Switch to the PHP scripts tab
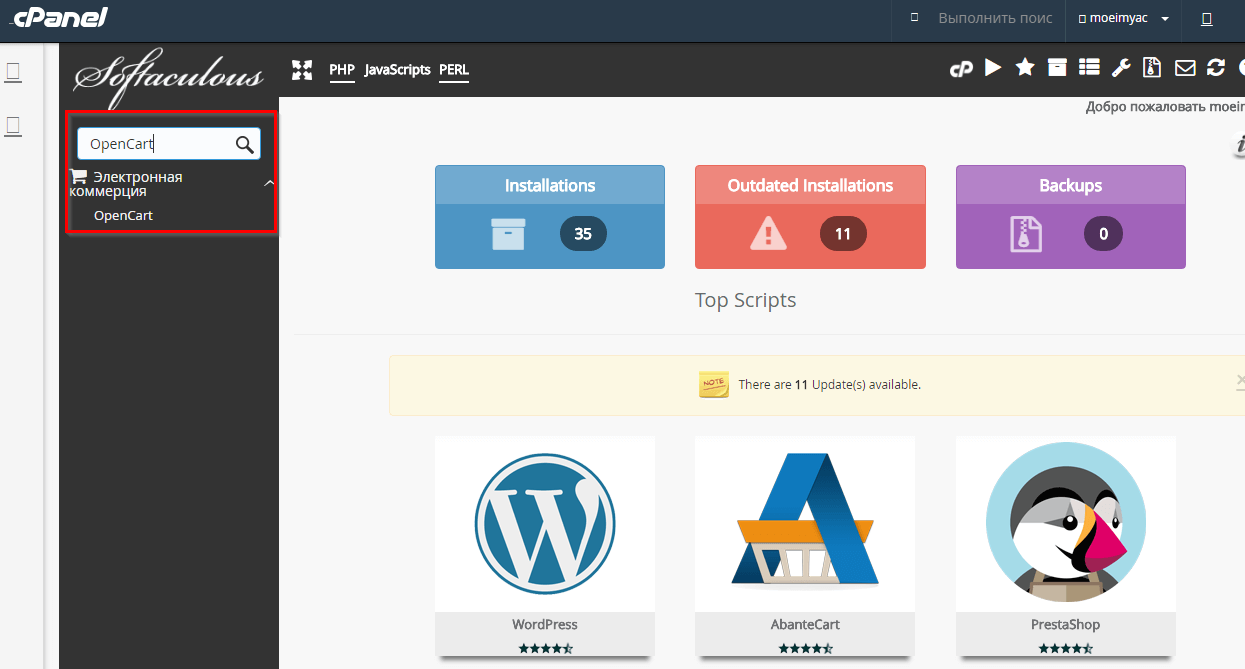 342,70
